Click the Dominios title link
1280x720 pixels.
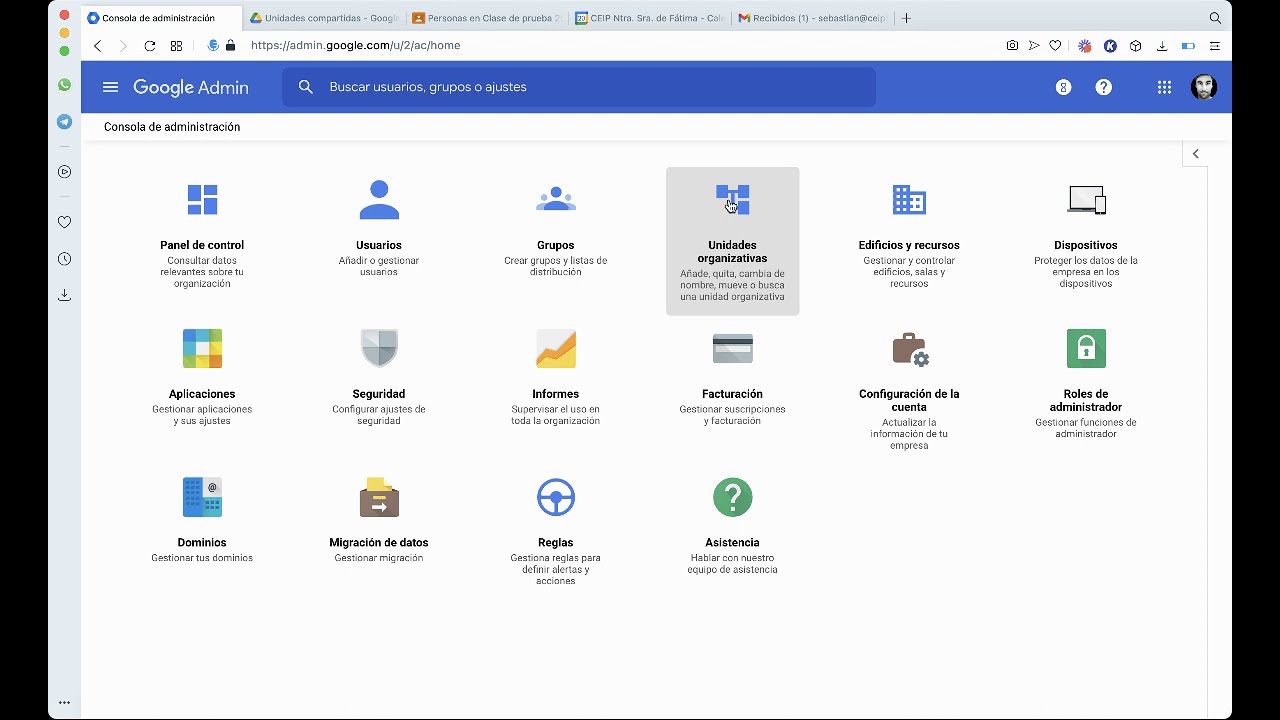pyautogui.click(x=202, y=543)
